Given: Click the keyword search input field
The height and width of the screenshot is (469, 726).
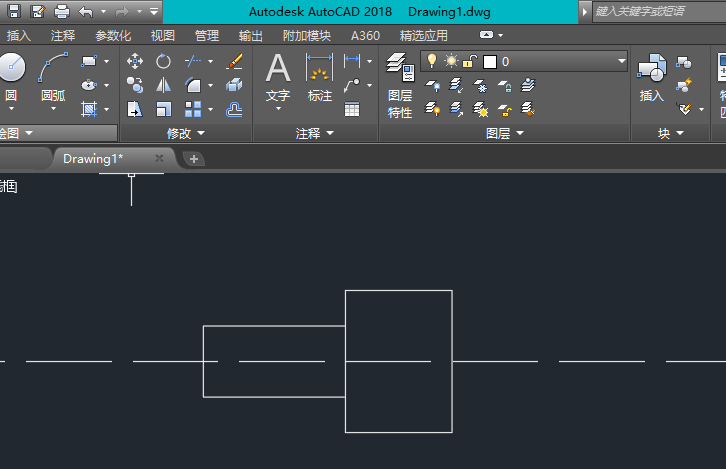Looking at the screenshot, I should click(x=659, y=11).
